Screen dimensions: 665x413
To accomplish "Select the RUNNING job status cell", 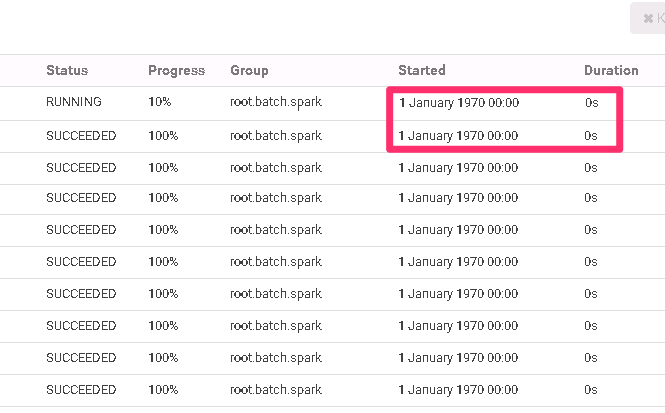I will point(73,103).
